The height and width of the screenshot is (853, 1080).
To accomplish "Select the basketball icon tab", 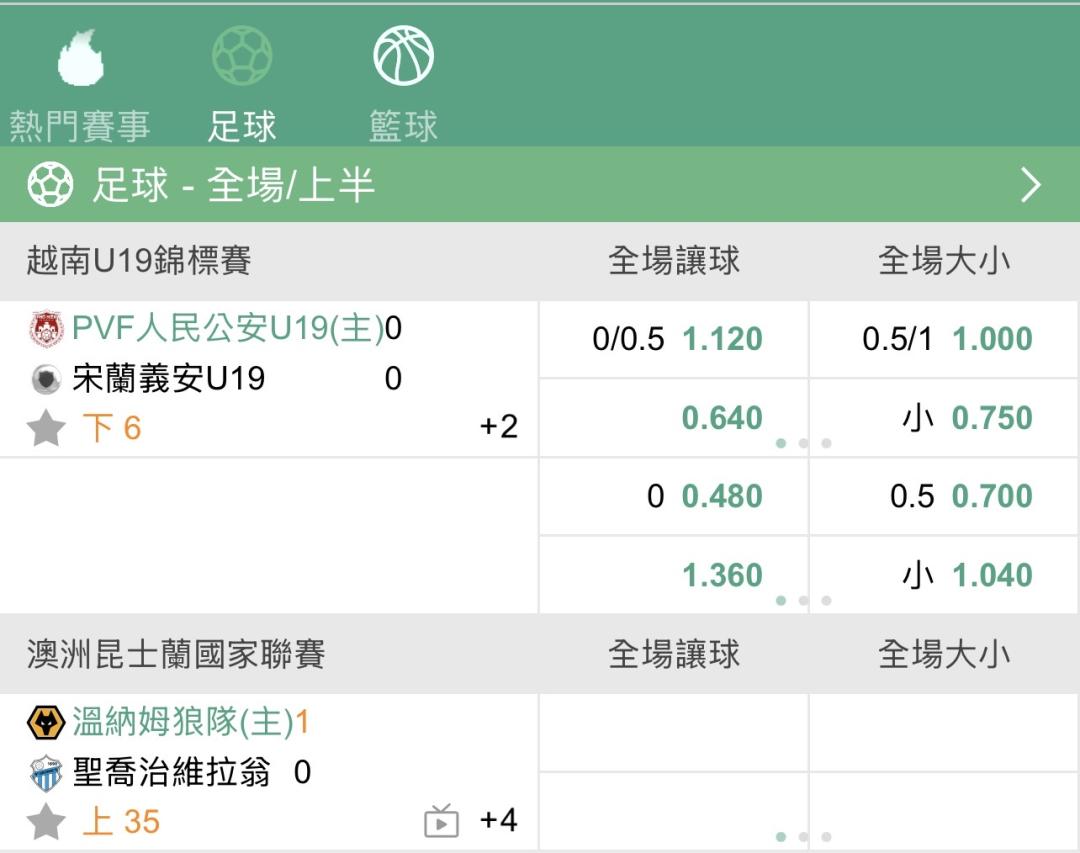I will pyautogui.click(x=403, y=56).
